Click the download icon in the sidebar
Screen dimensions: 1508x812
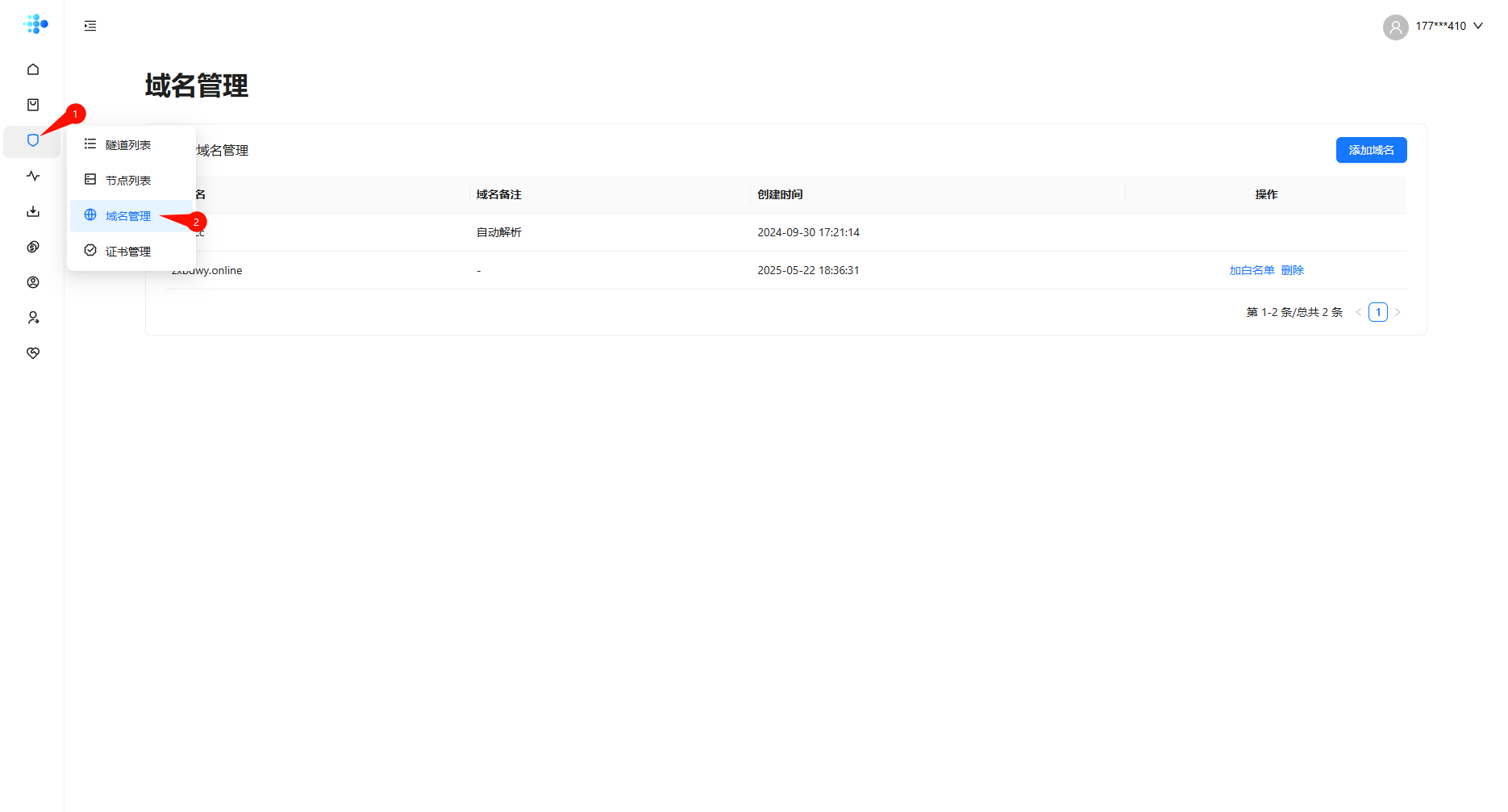(x=33, y=211)
